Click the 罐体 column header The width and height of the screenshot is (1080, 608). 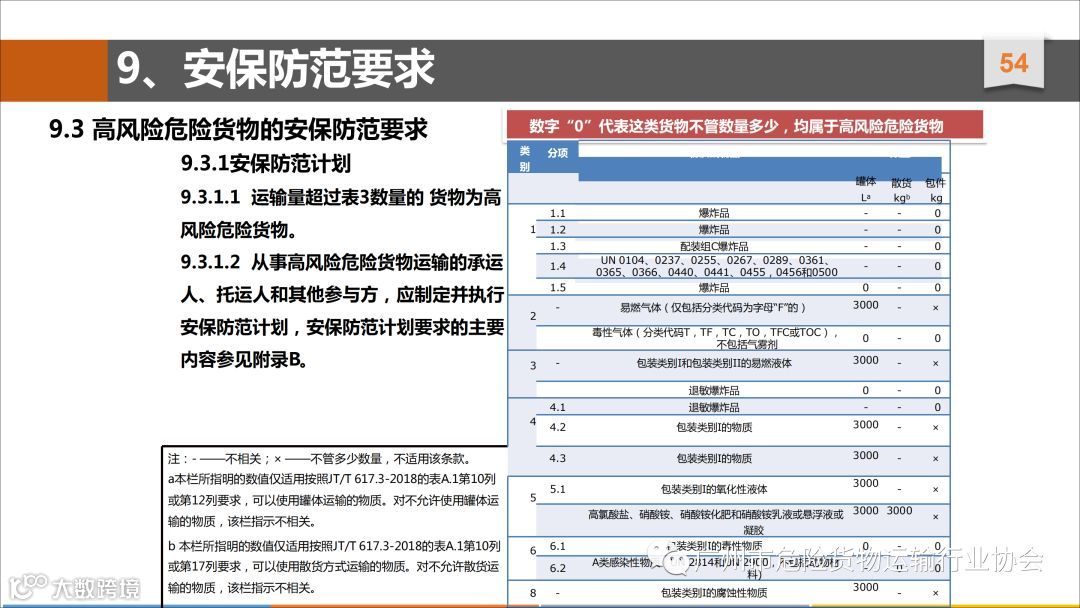tap(866, 189)
